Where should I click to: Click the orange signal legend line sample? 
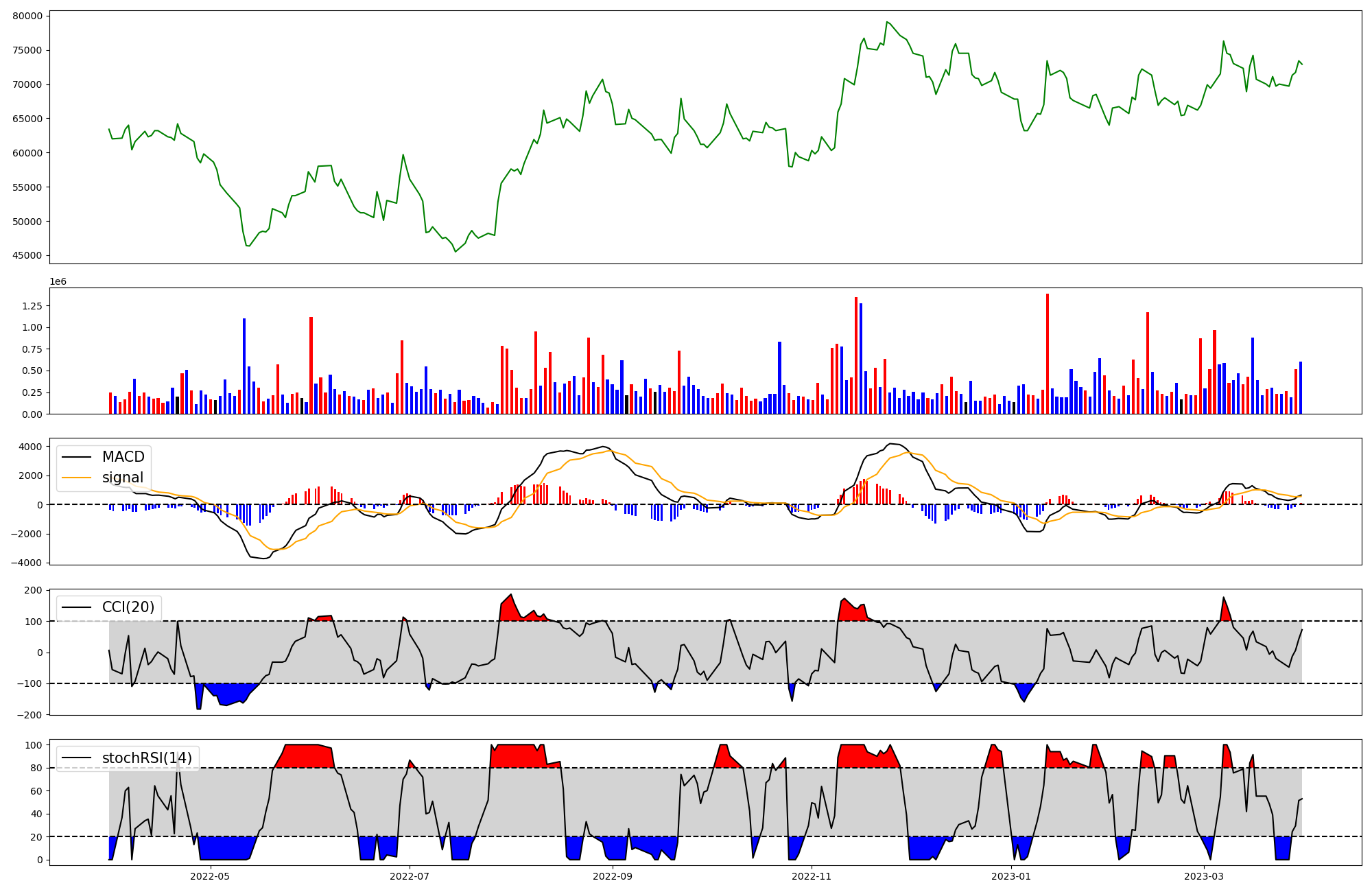76,478
